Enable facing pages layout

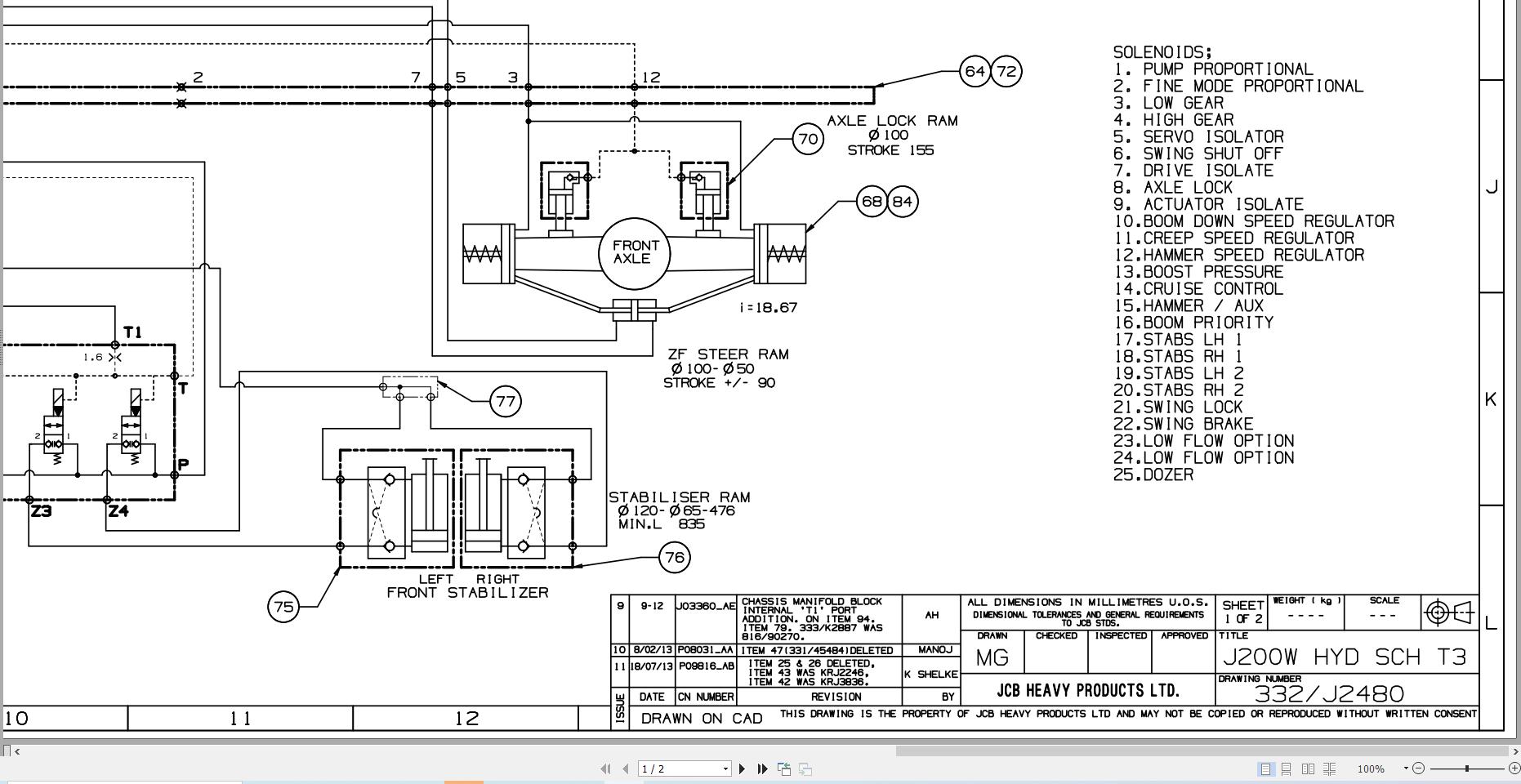point(1309,768)
